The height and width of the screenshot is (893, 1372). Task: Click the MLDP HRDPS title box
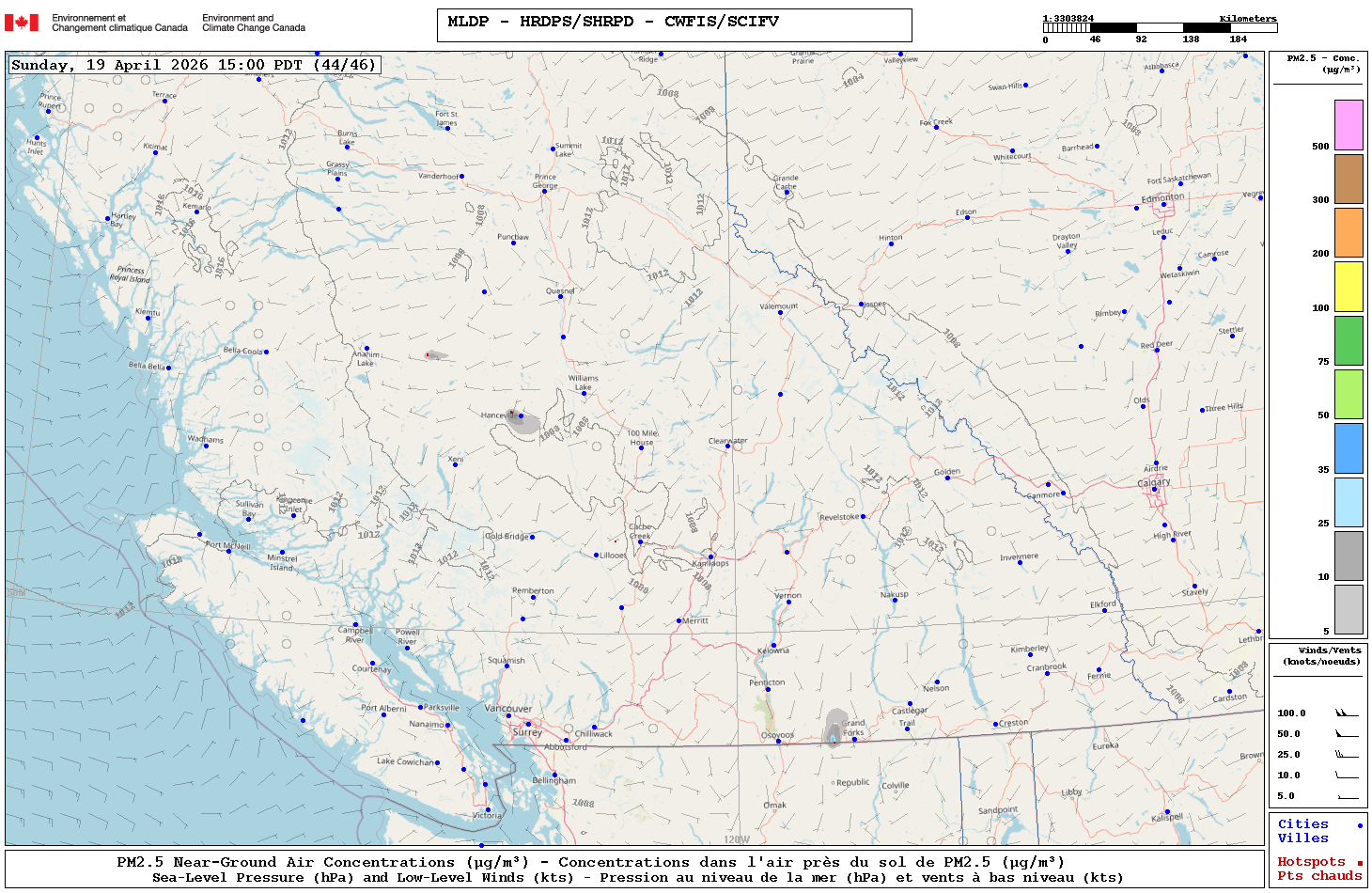[674, 25]
